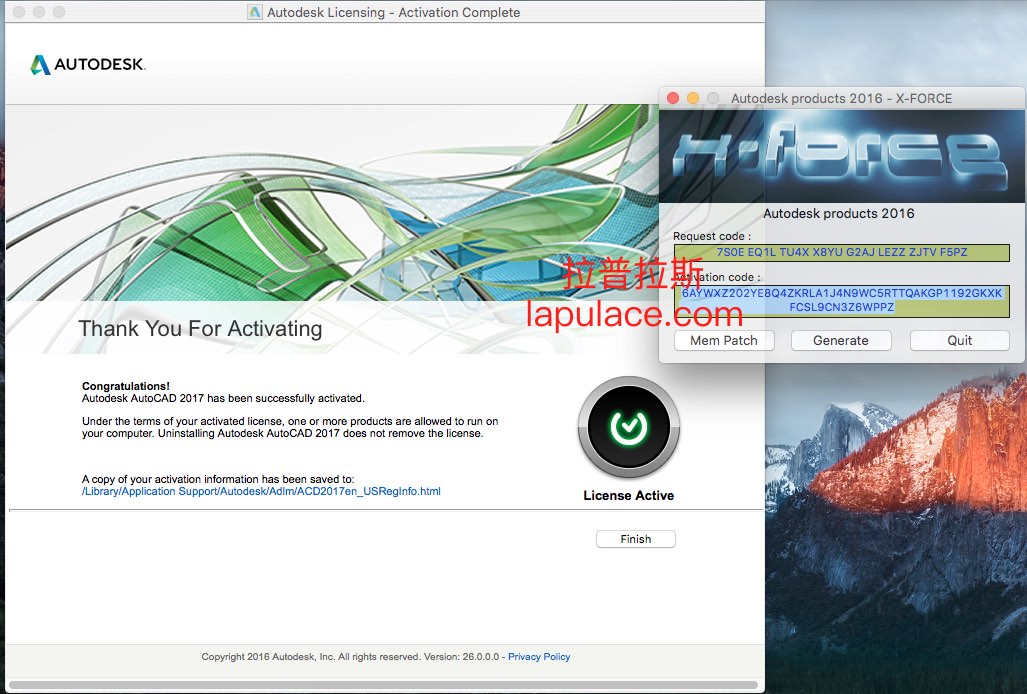The image size is (1027, 694).
Task: Click the X-FORCE logo banner
Action: 838,157
